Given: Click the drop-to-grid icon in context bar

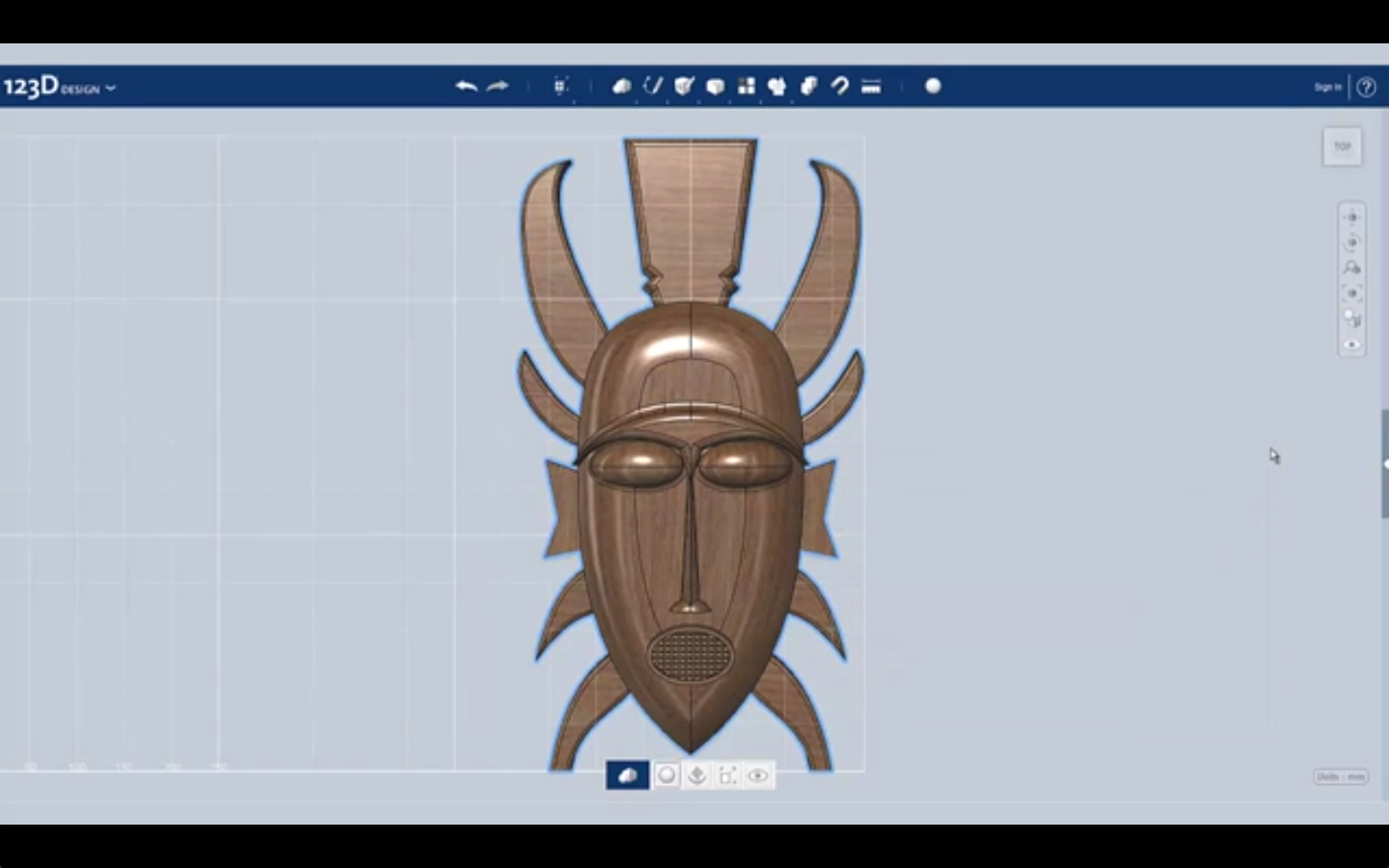Looking at the screenshot, I should [696, 775].
